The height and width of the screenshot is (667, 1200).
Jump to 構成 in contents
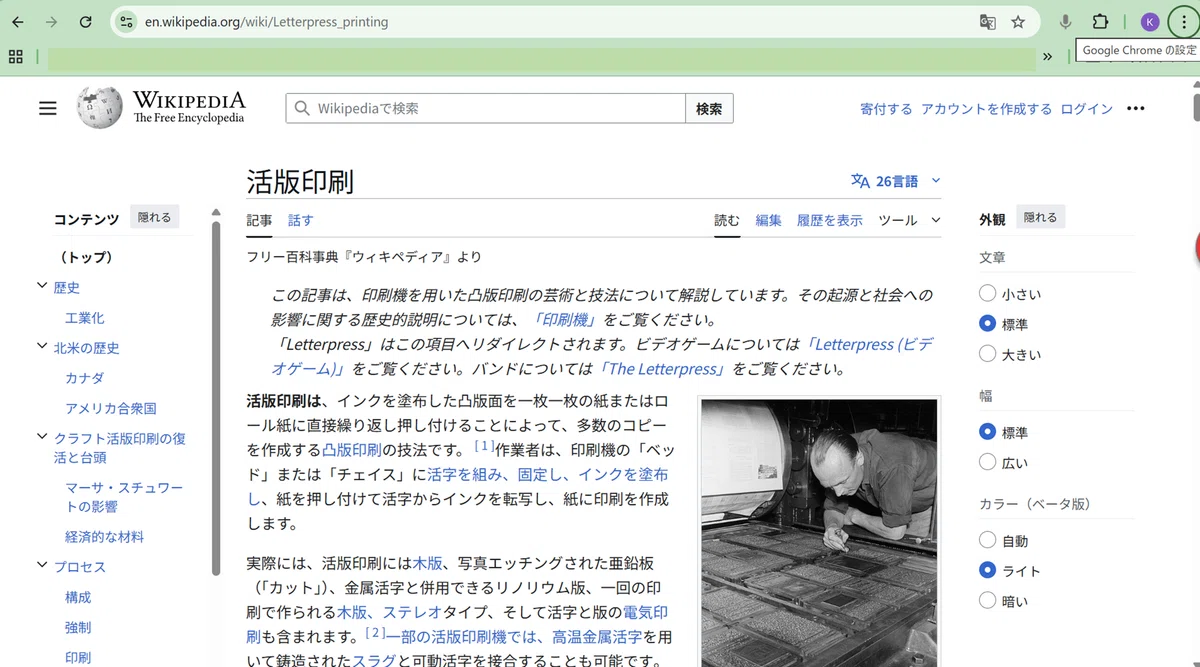(x=78, y=597)
